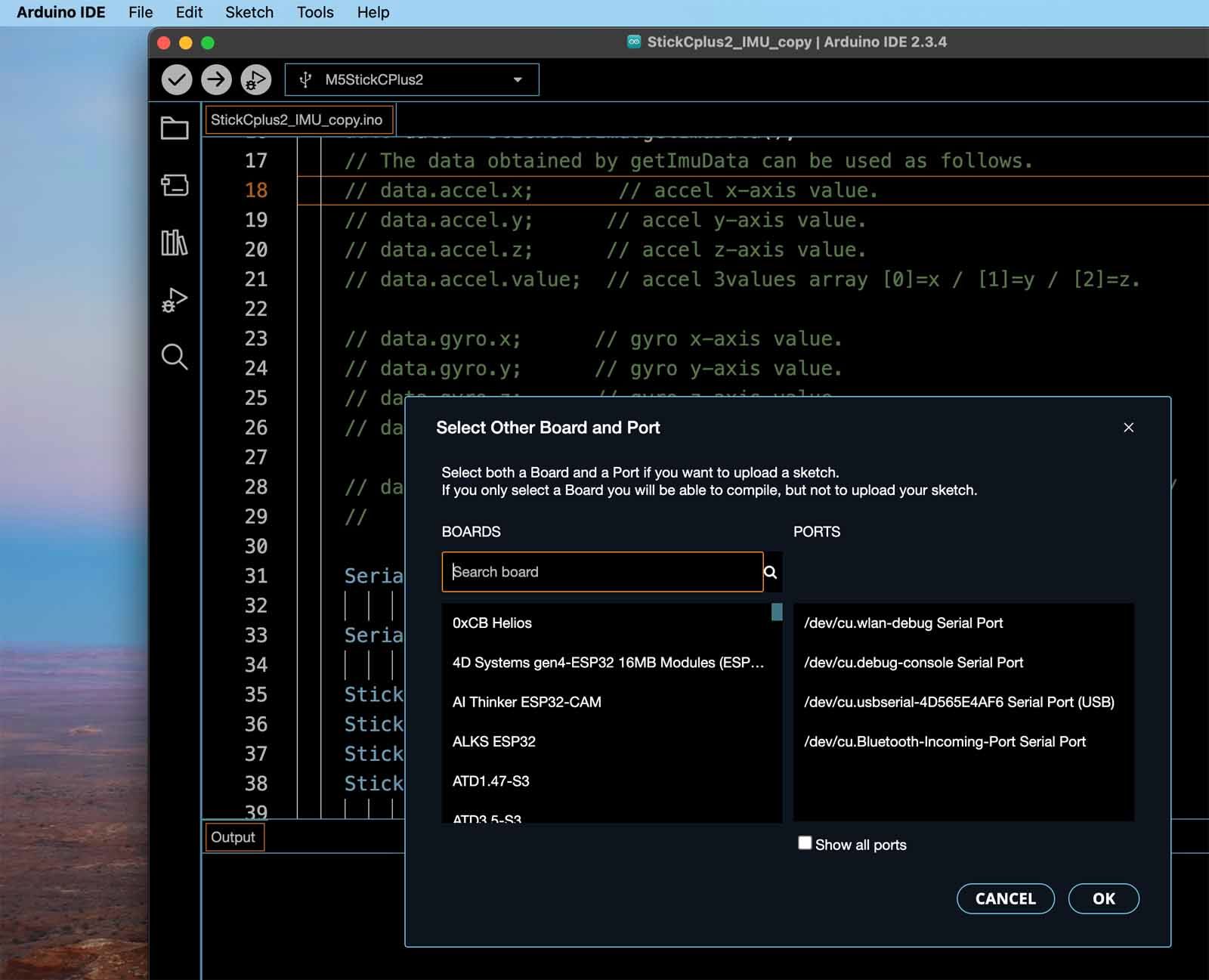Open the Library Manager books icon
This screenshot has width=1209, height=980.
click(x=175, y=243)
